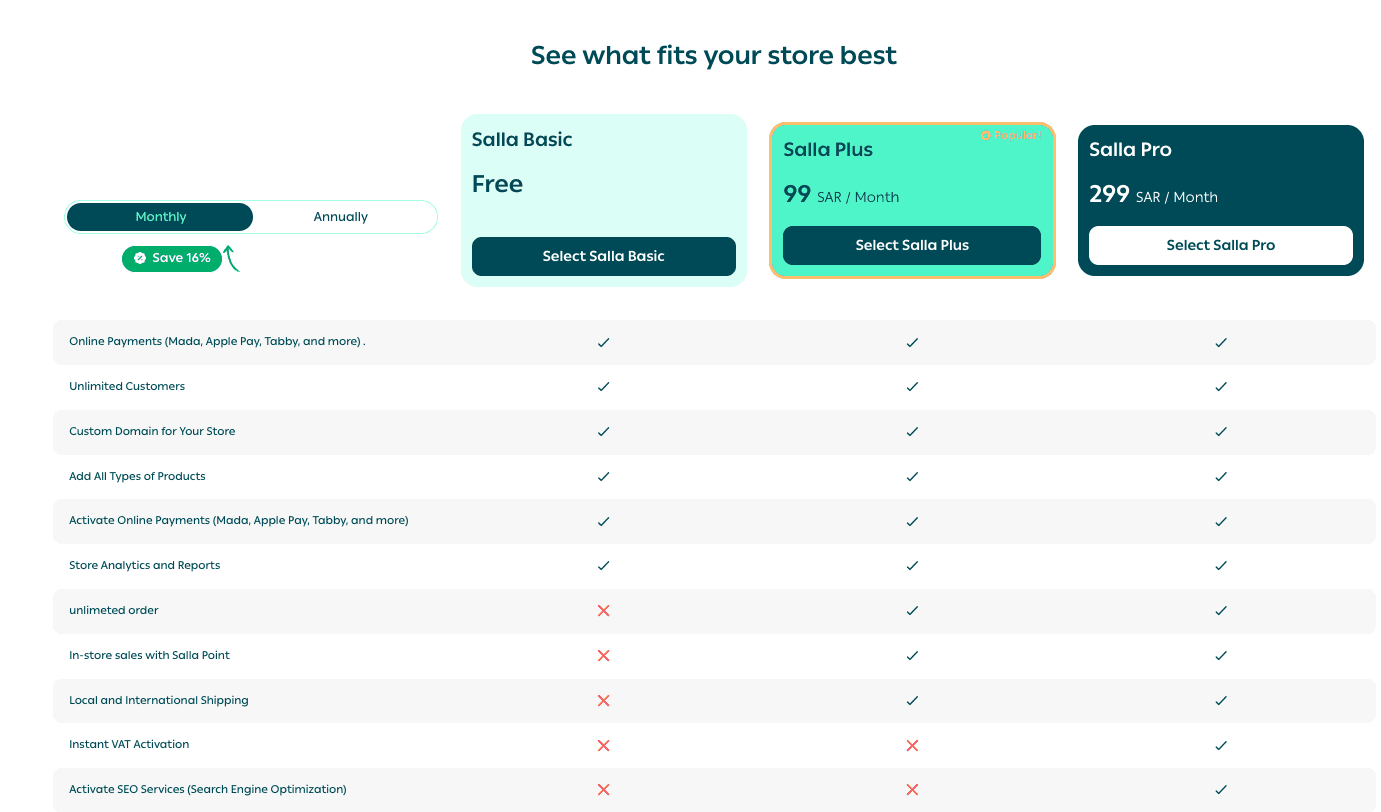Choose the Select Salla Plus button
Image resolution: width=1381 pixels, height=812 pixels.
click(912, 246)
